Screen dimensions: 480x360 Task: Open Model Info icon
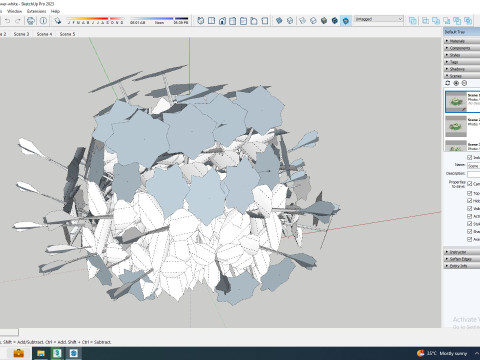click(43, 21)
